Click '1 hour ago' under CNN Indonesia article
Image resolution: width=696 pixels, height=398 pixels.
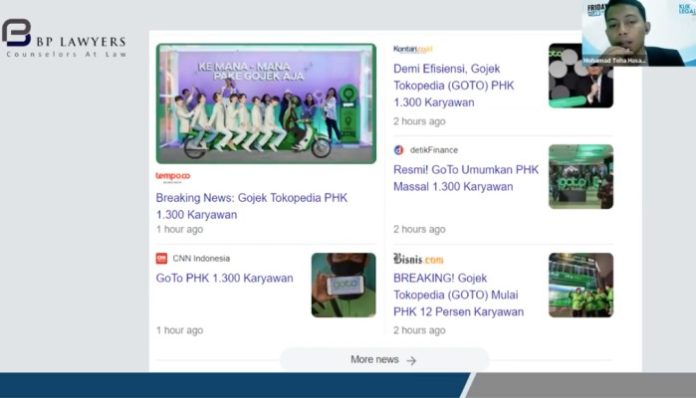coord(179,330)
